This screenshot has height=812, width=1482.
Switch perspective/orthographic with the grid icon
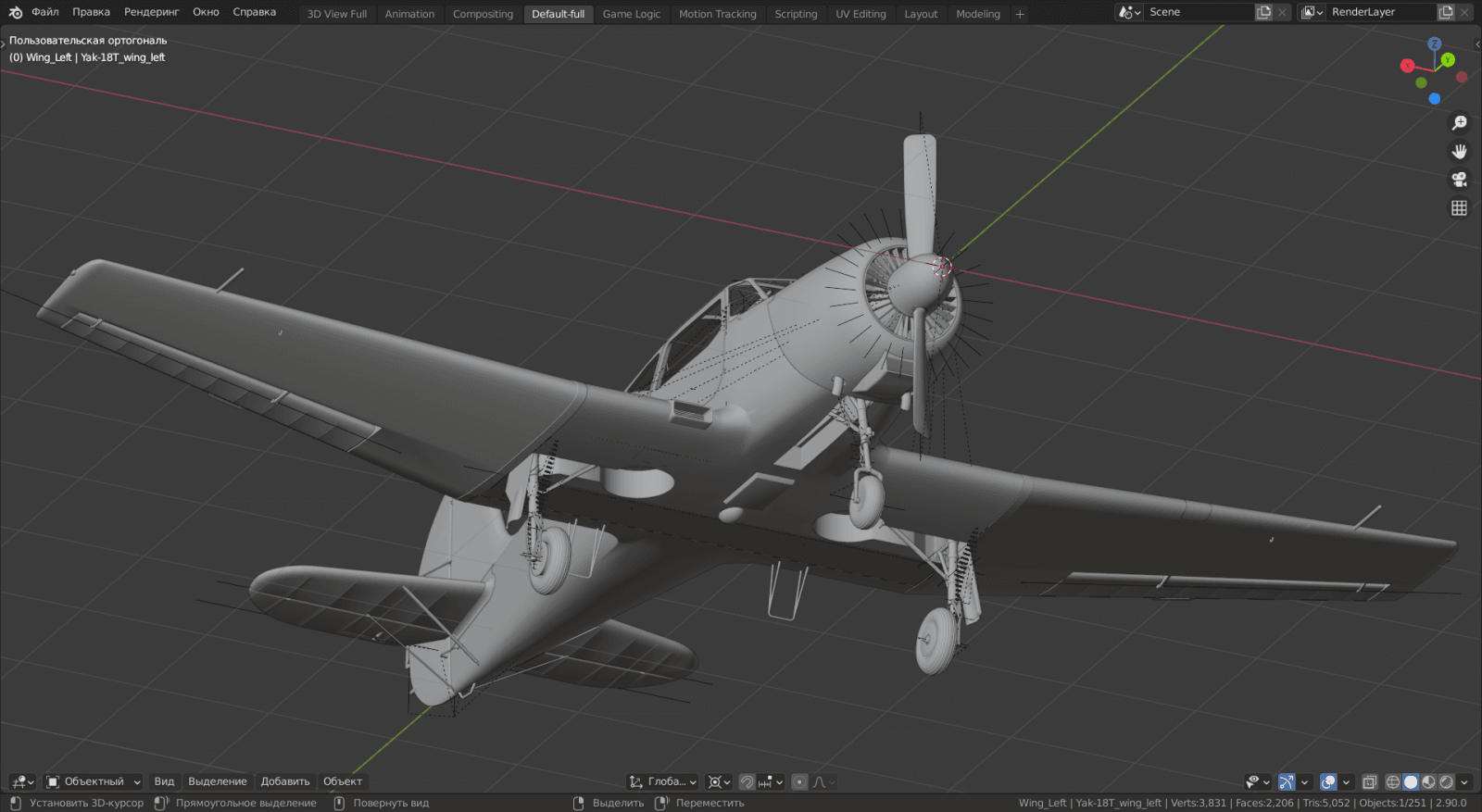point(1459,208)
